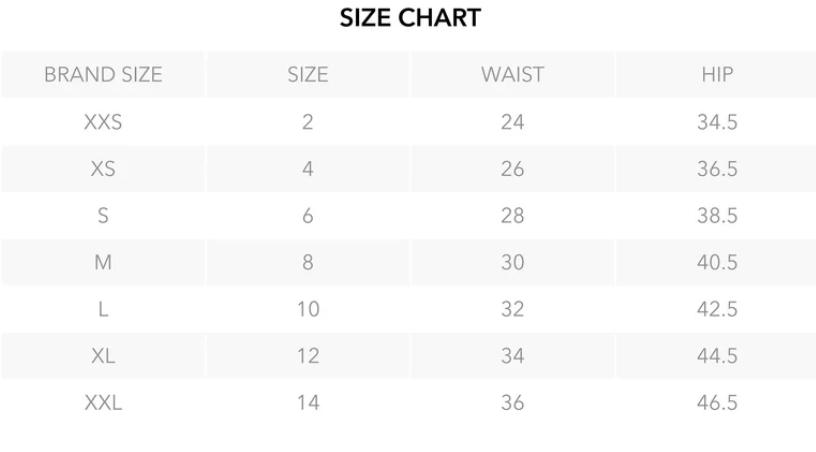The width and height of the screenshot is (816, 452).
Task: Click the XXS brand size cell
Action: (103, 122)
